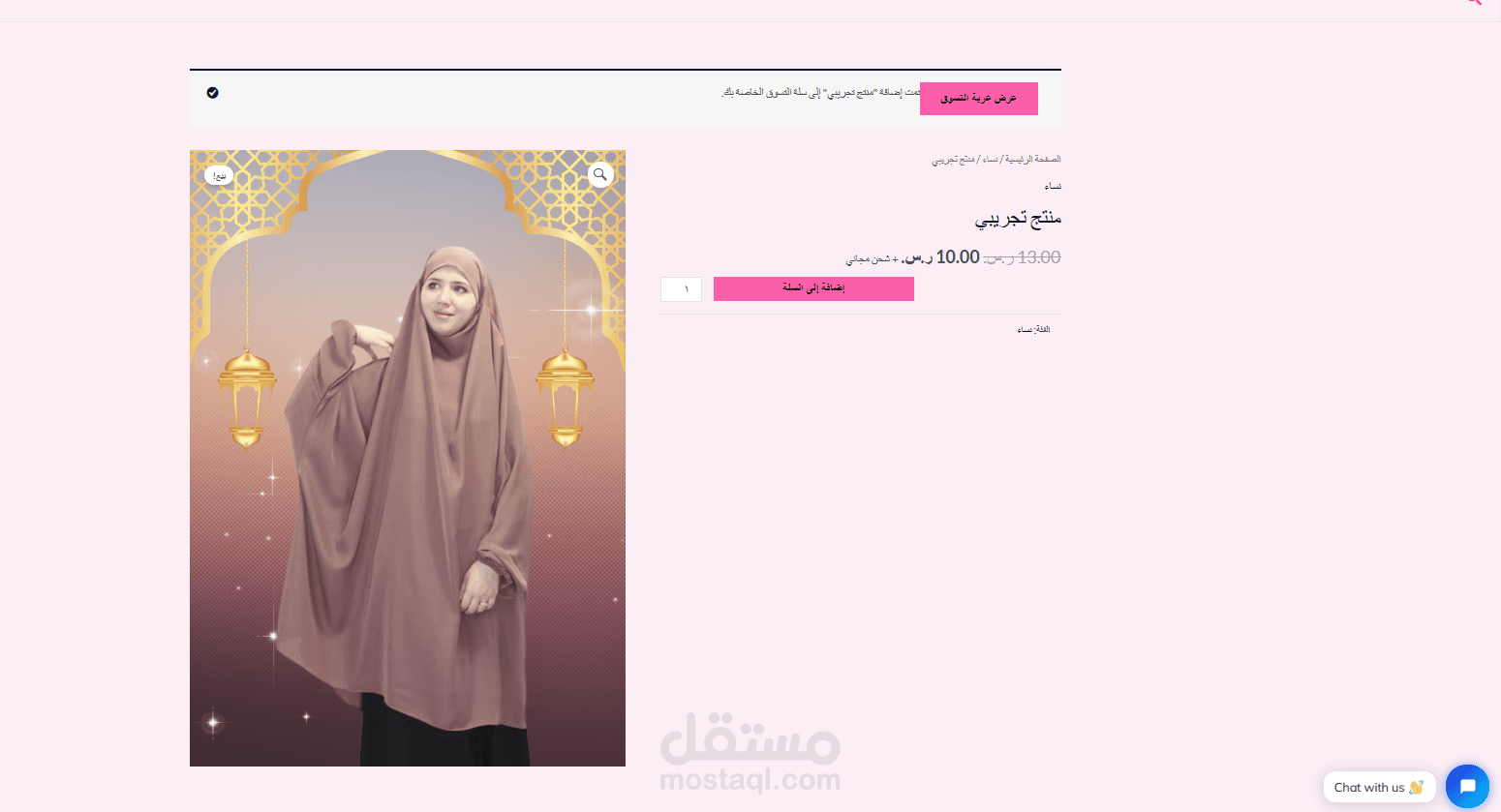1501x812 pixels.
Task: Click the نساء label above the product title
Action: pyautogui.click(x=1053, y=186)
